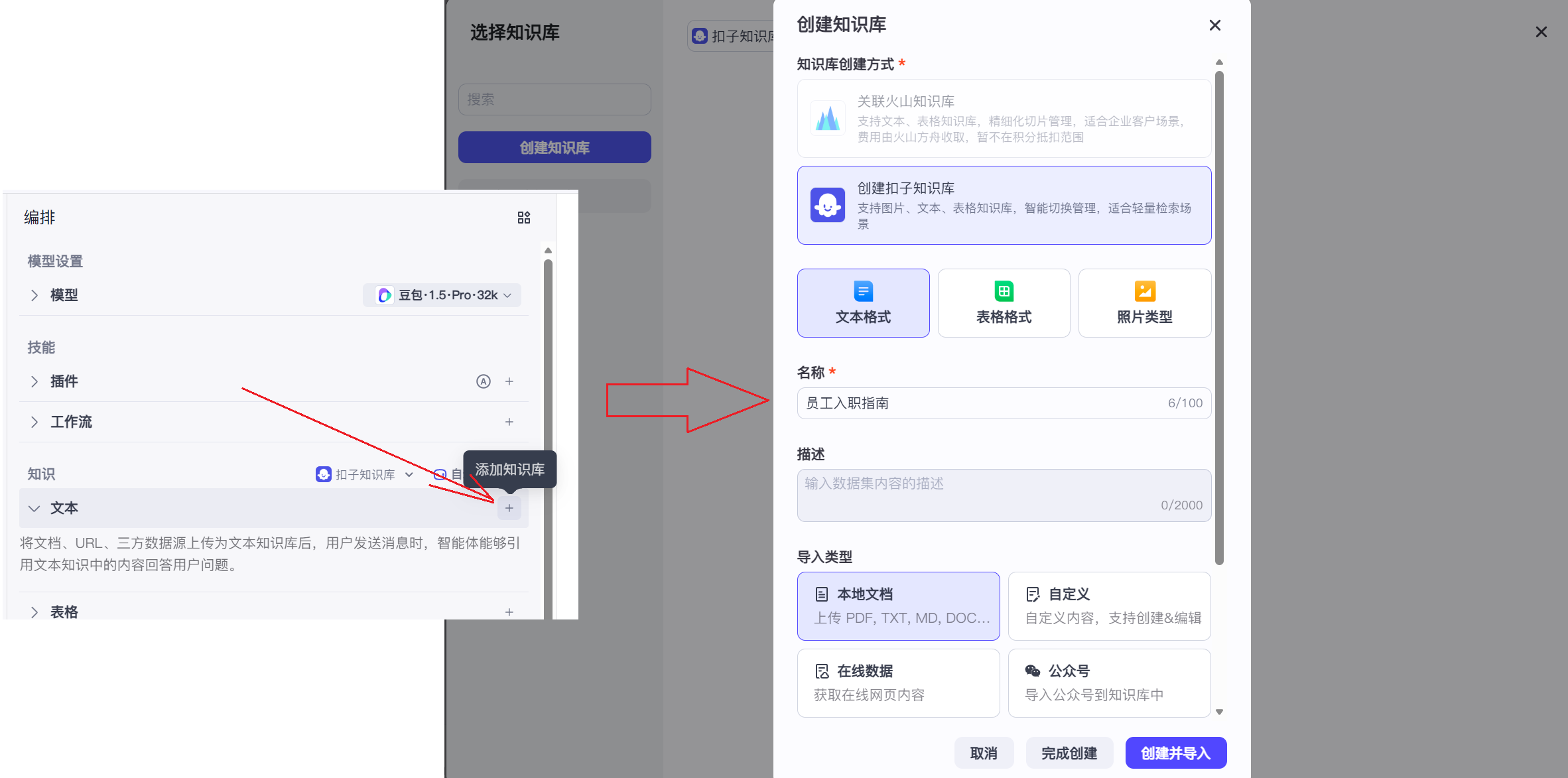Image resolution: width=1568 pixels, height=778 pixels.
Task: Click the 创建扣子知识库 robot icon
Action: click(827, 206)
